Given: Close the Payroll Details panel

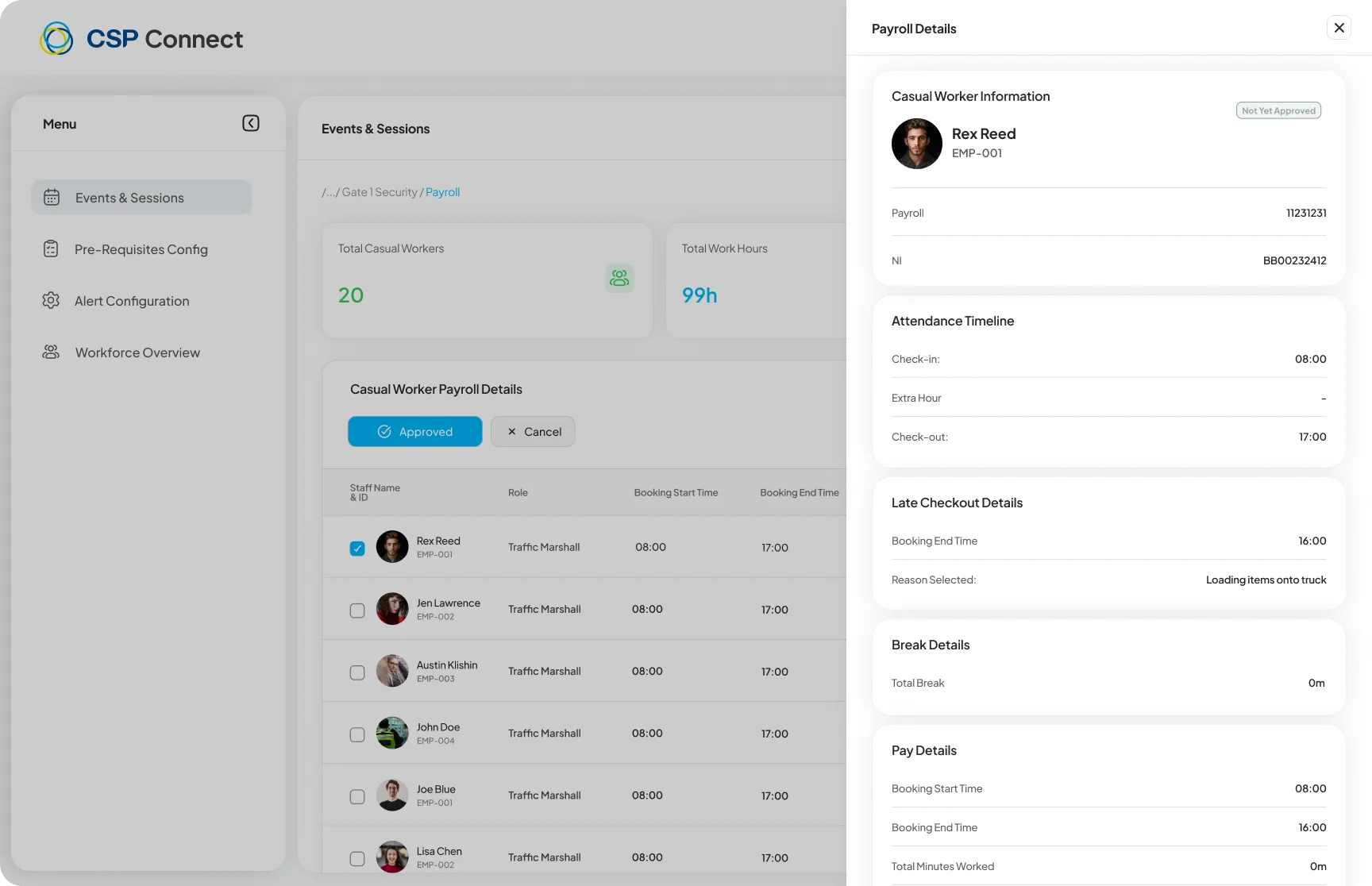Looking at the screenshot, I should pyautogui.click(x=1339, y=28).
